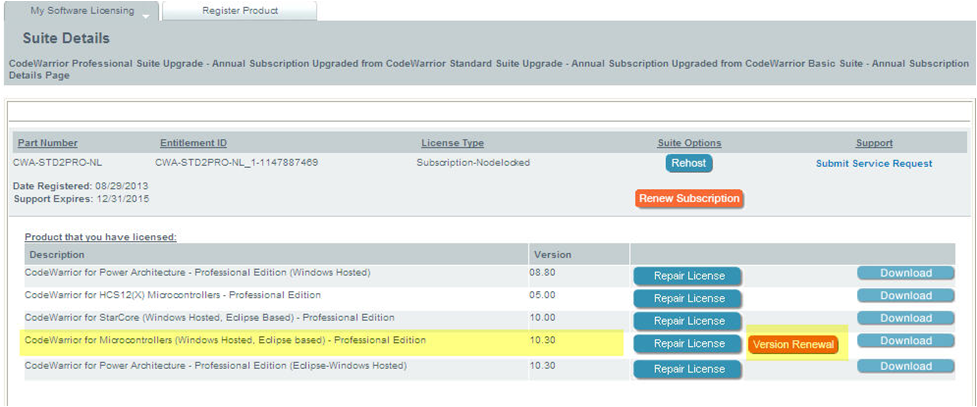977x407 pixels.
Task: Select part number CWA-STD2PRO-NL
Action: click(57, 163)
